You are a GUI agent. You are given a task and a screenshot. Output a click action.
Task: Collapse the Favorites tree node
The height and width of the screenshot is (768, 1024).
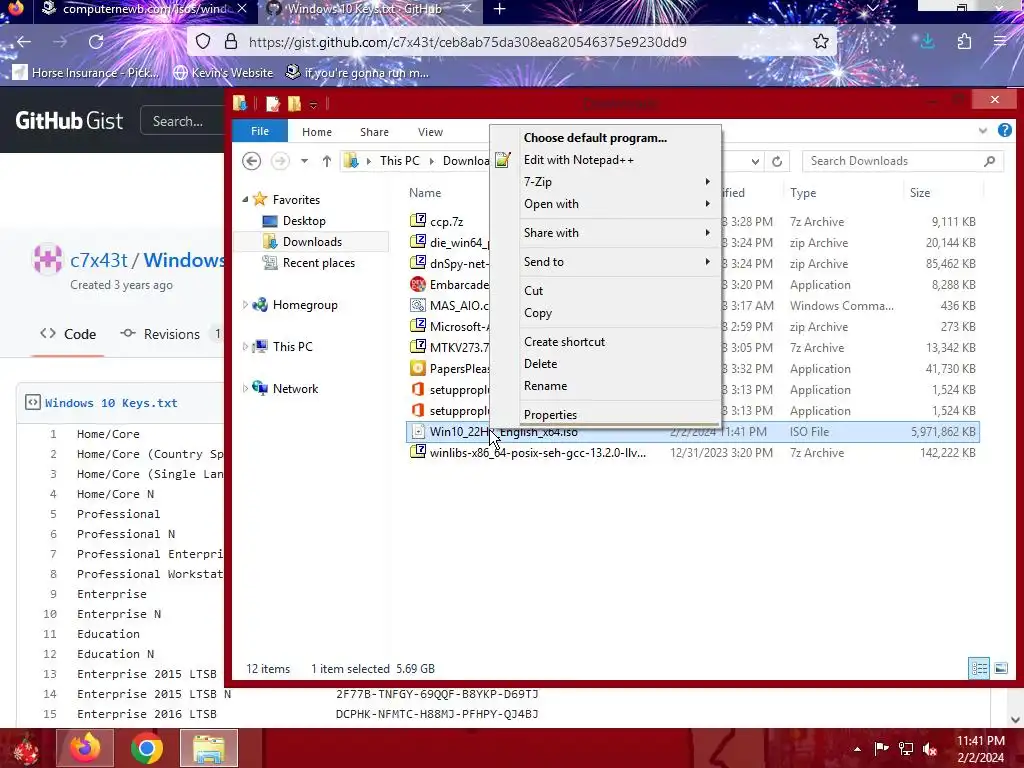[x=245, y=200]
